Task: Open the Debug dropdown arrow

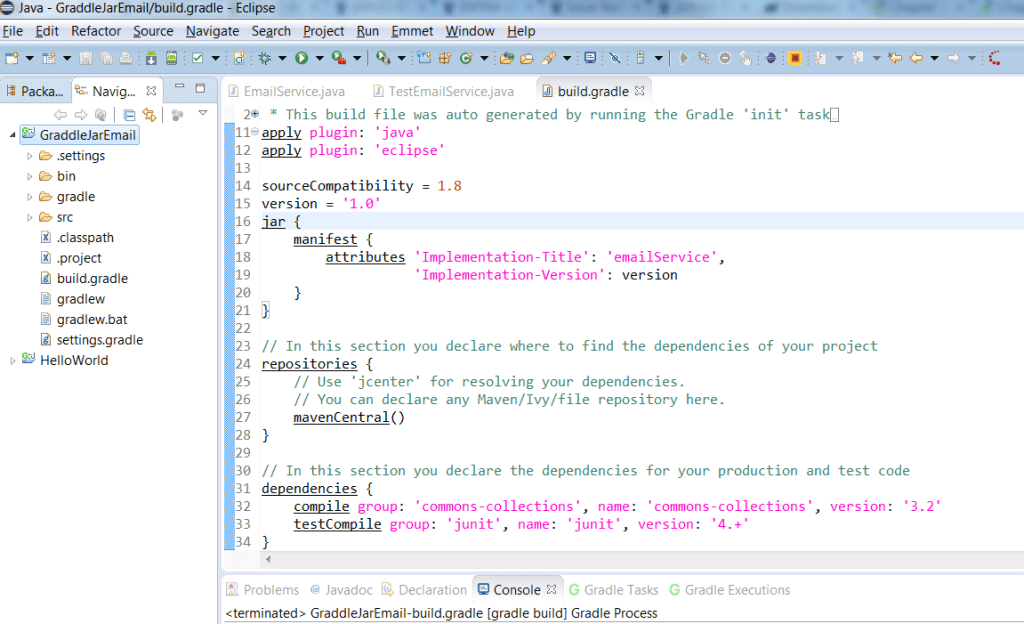Action: click(282, 58)
